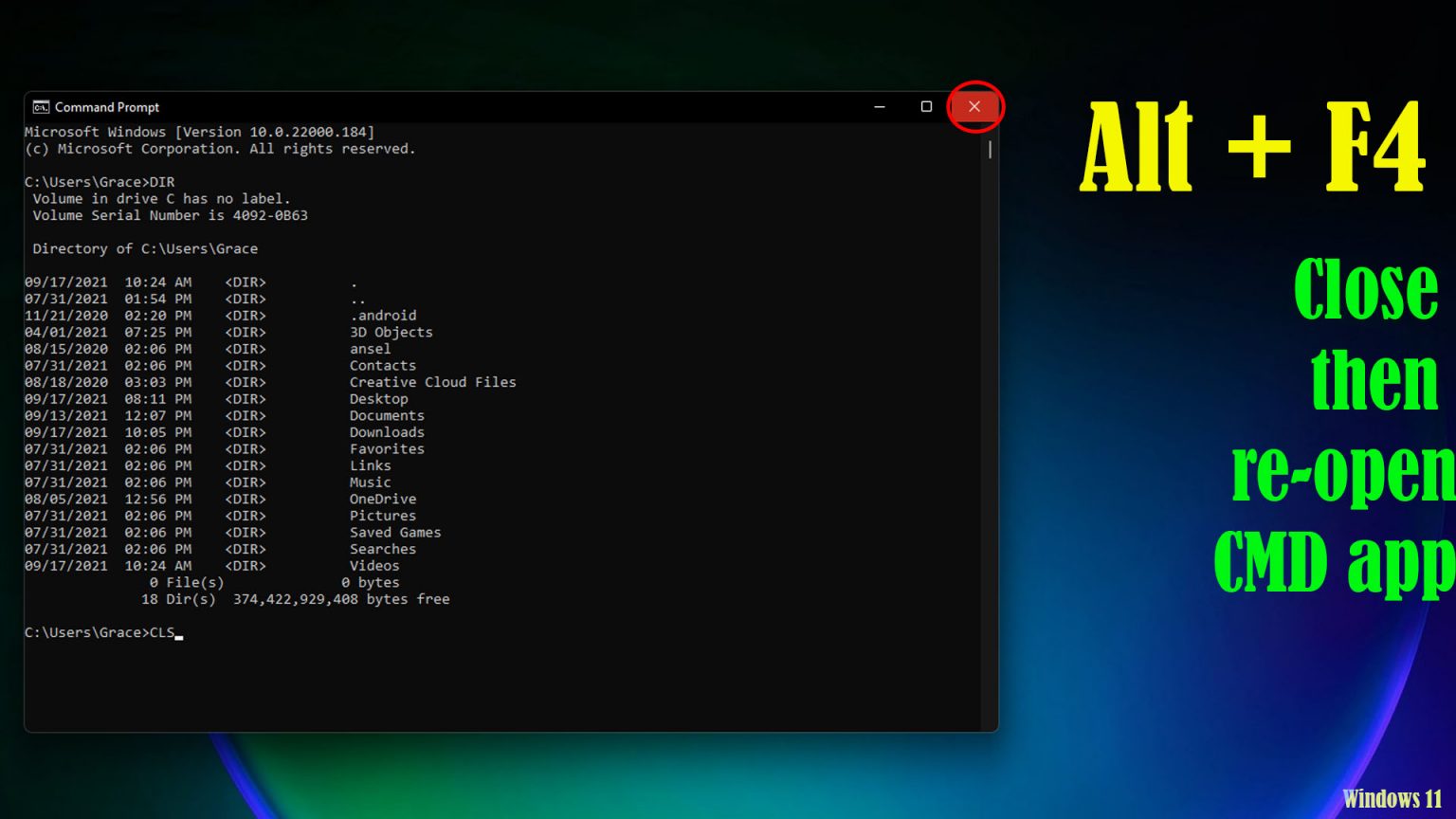Click the maximize button on Command Prompt
1456x819 pixels.
[x=926, y=106]
